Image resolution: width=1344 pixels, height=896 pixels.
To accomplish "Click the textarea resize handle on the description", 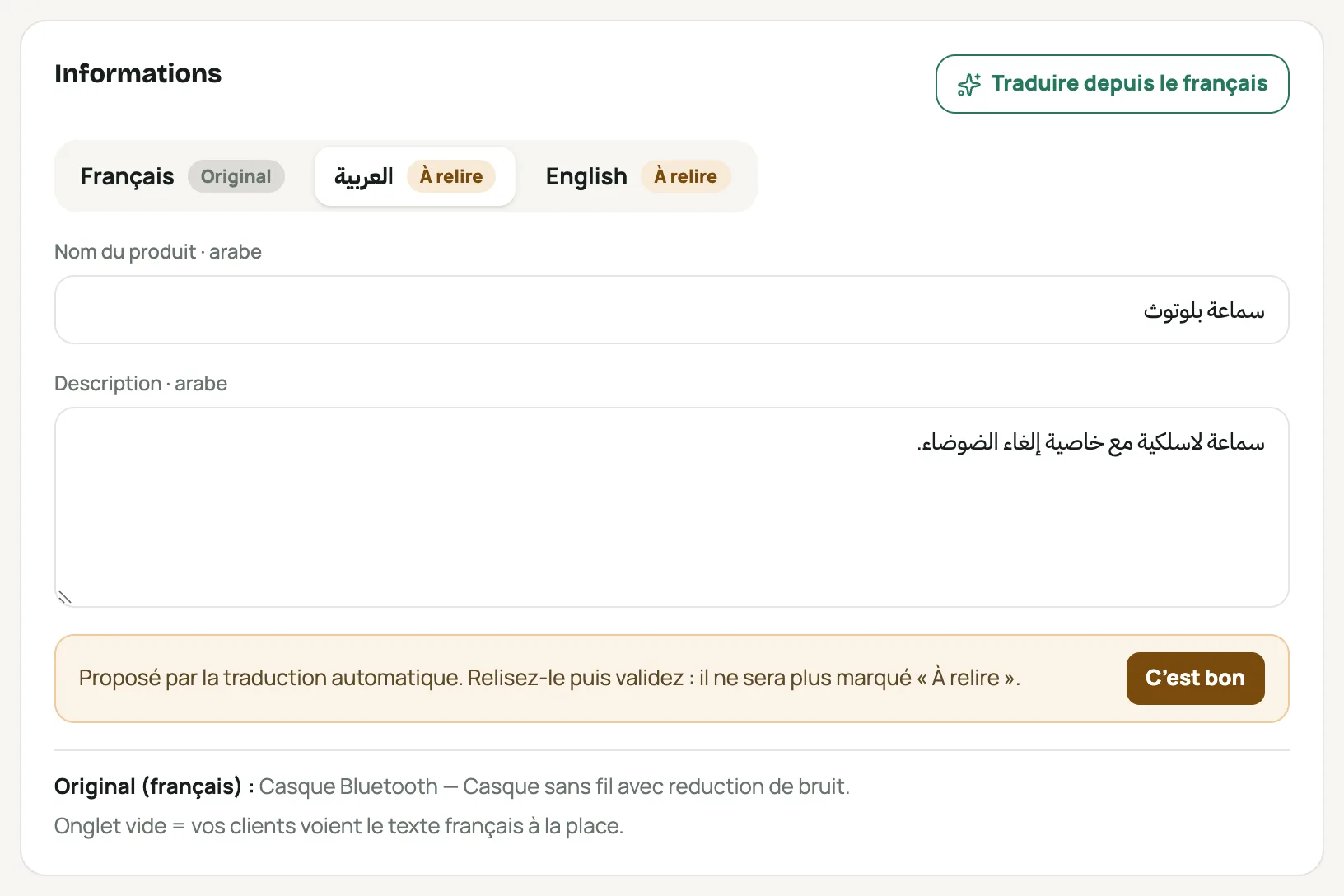I will 65,597.
